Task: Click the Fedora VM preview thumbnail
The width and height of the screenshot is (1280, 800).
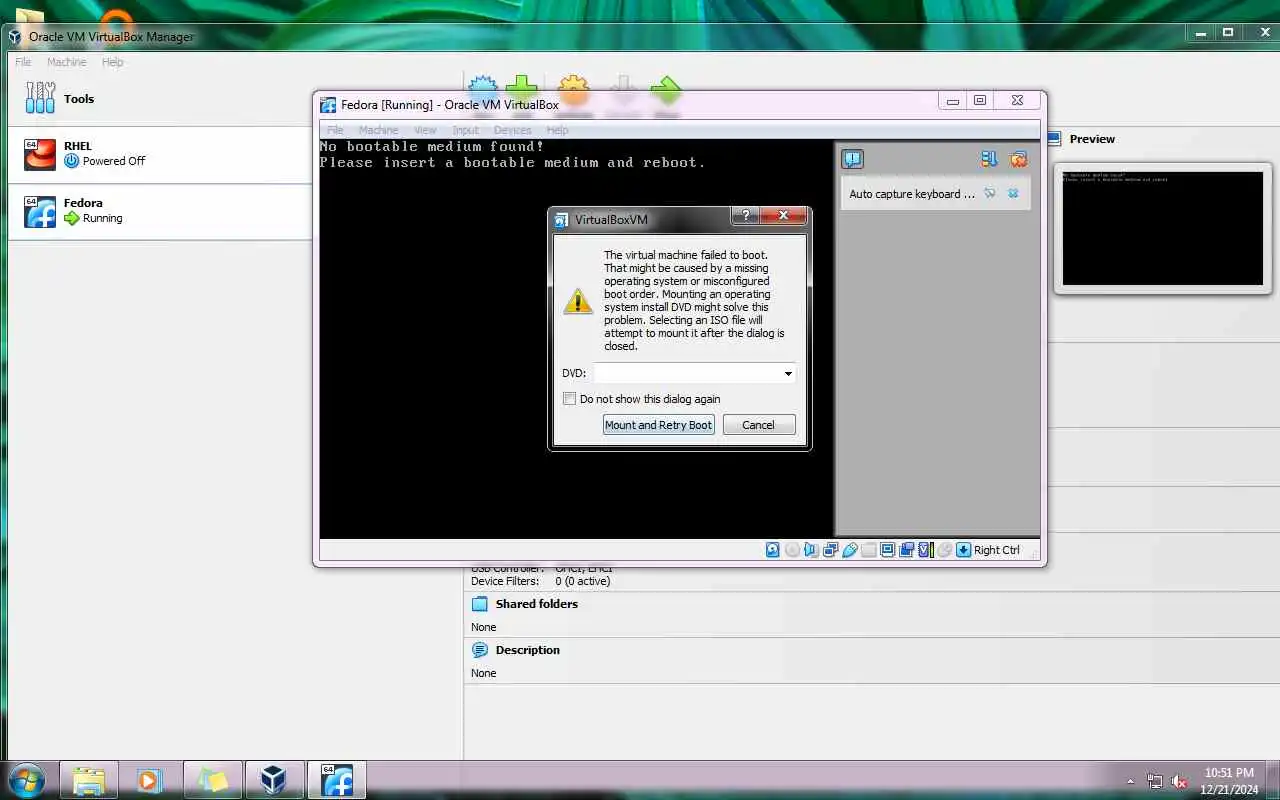Action: (x=1163, y=229)
